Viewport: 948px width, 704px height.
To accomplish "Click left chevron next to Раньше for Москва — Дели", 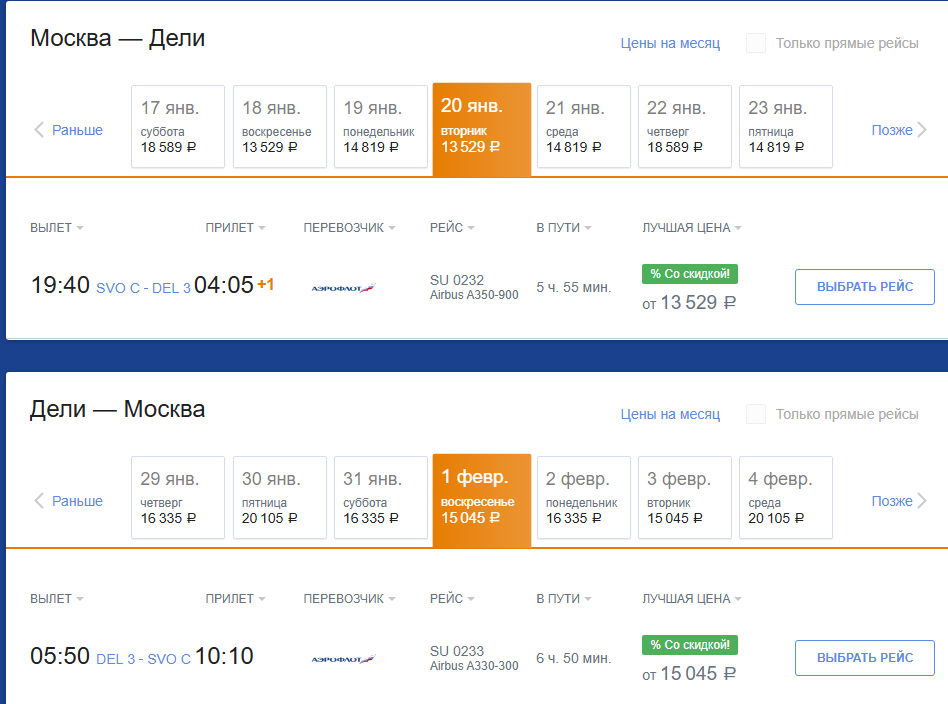I will [39, 129].
